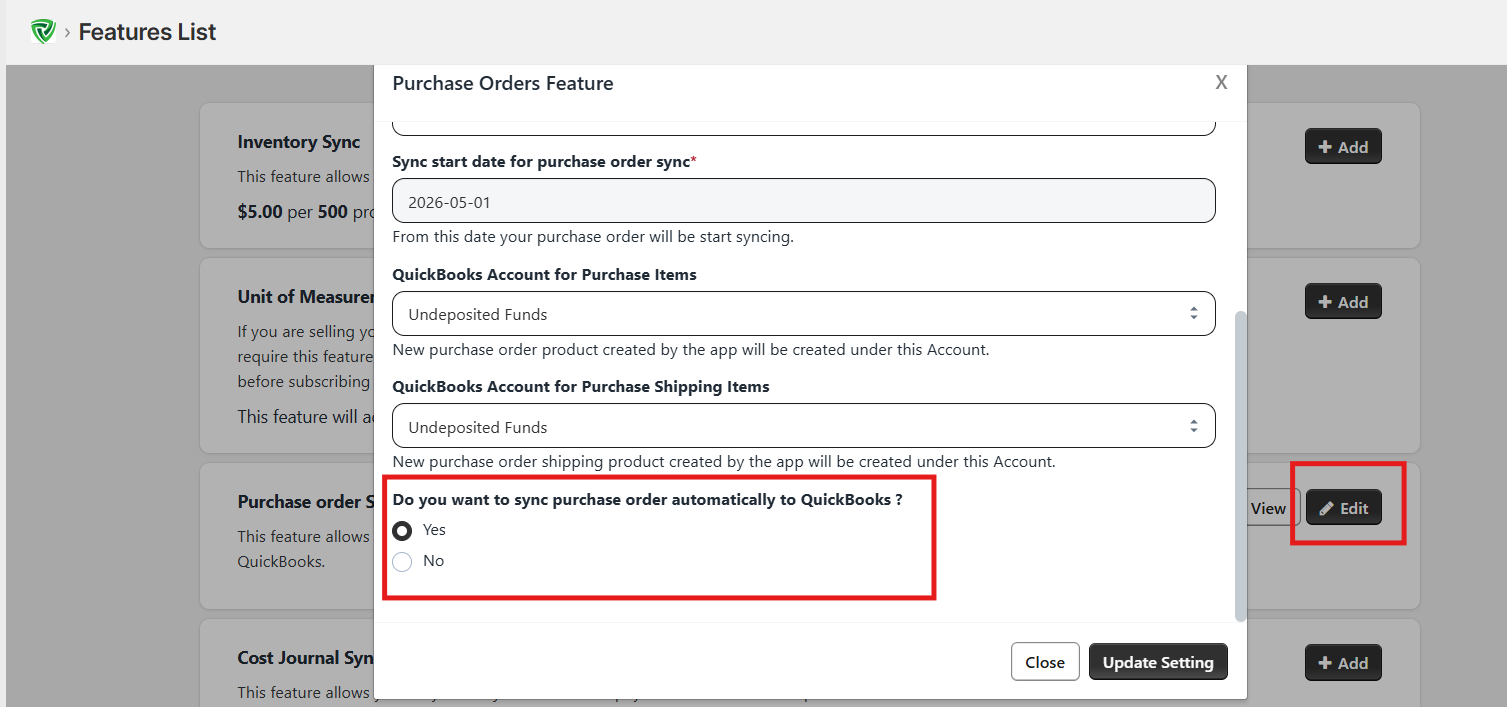
Task: Open QuickBooks Account for Purchase Items dropdown
Action: pyautogui.click(x=804, y=314)
